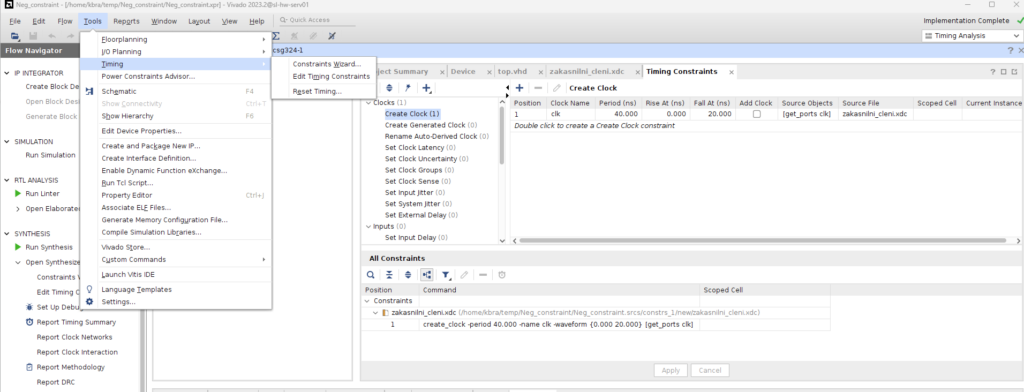Open the Reports menu
Image resolution: width=1024 pixels, height=392 pixels.
point(126,21)
